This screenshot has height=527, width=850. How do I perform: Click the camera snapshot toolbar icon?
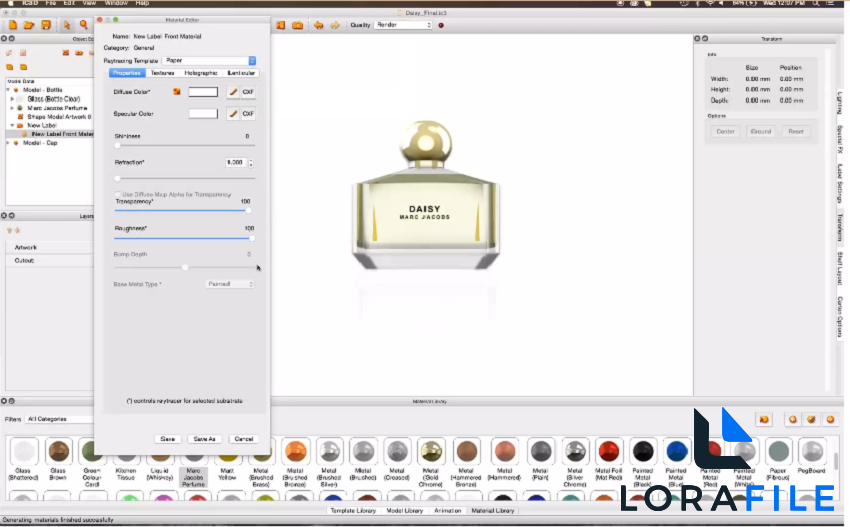(298, 25)
